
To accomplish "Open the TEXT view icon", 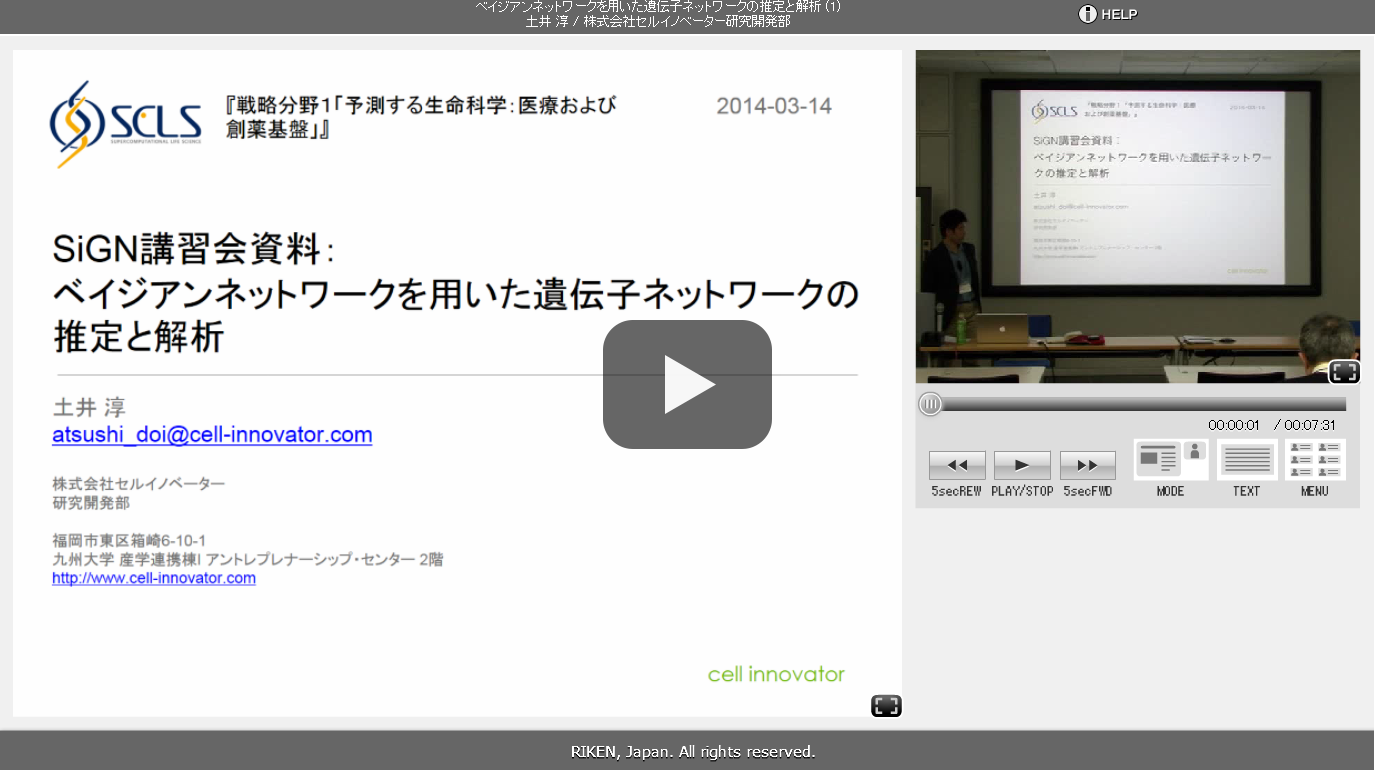I will tap(1247, 460).
